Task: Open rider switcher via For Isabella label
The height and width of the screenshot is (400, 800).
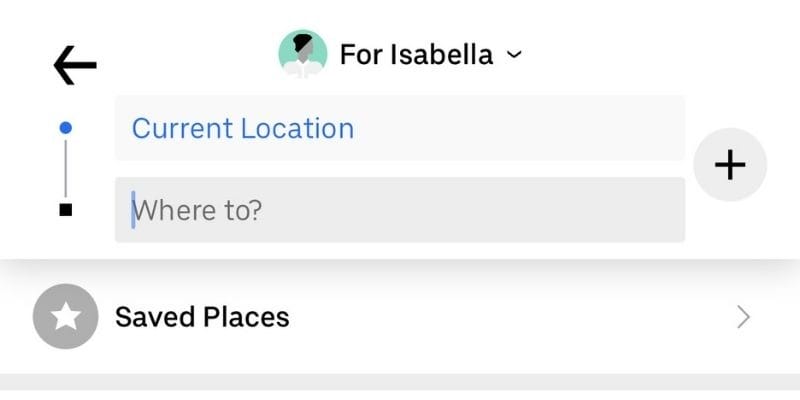Action: (x=416, y=54)
